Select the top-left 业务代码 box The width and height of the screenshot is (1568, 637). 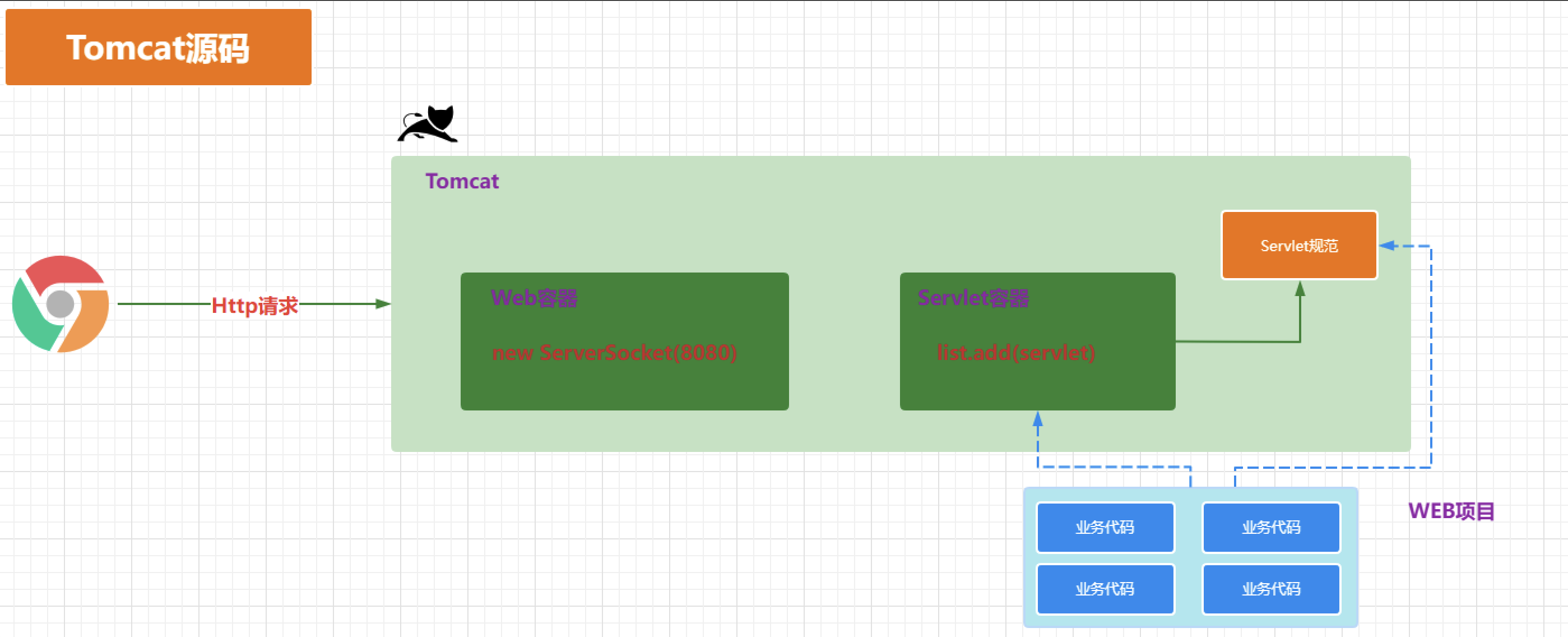coord(1105,527)
